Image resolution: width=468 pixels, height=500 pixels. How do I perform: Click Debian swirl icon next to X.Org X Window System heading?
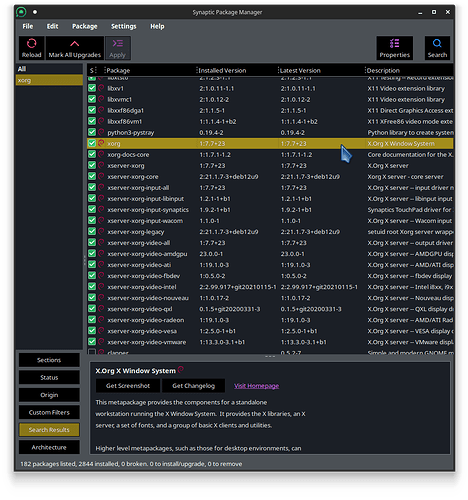181,370
